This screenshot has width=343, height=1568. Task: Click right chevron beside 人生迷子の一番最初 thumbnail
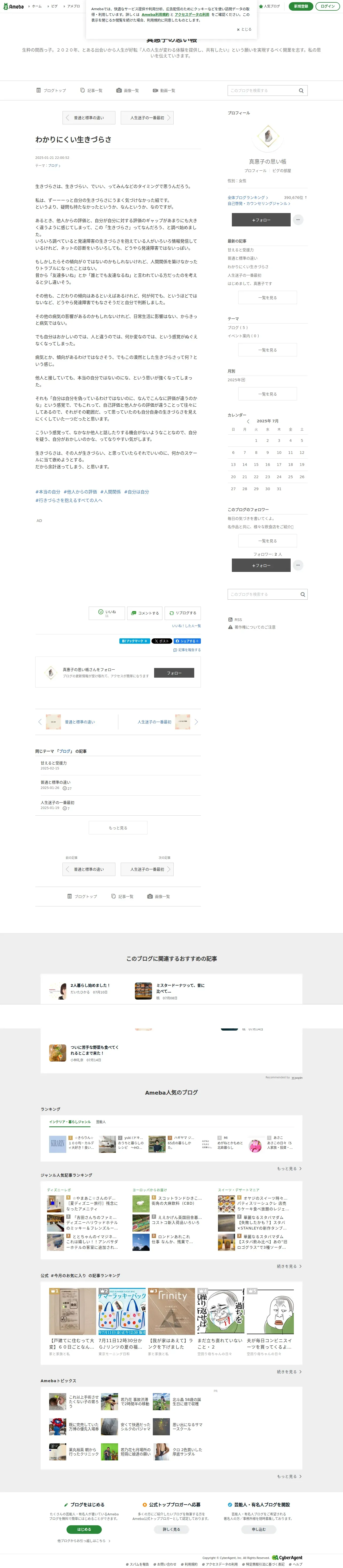(196, 722)
